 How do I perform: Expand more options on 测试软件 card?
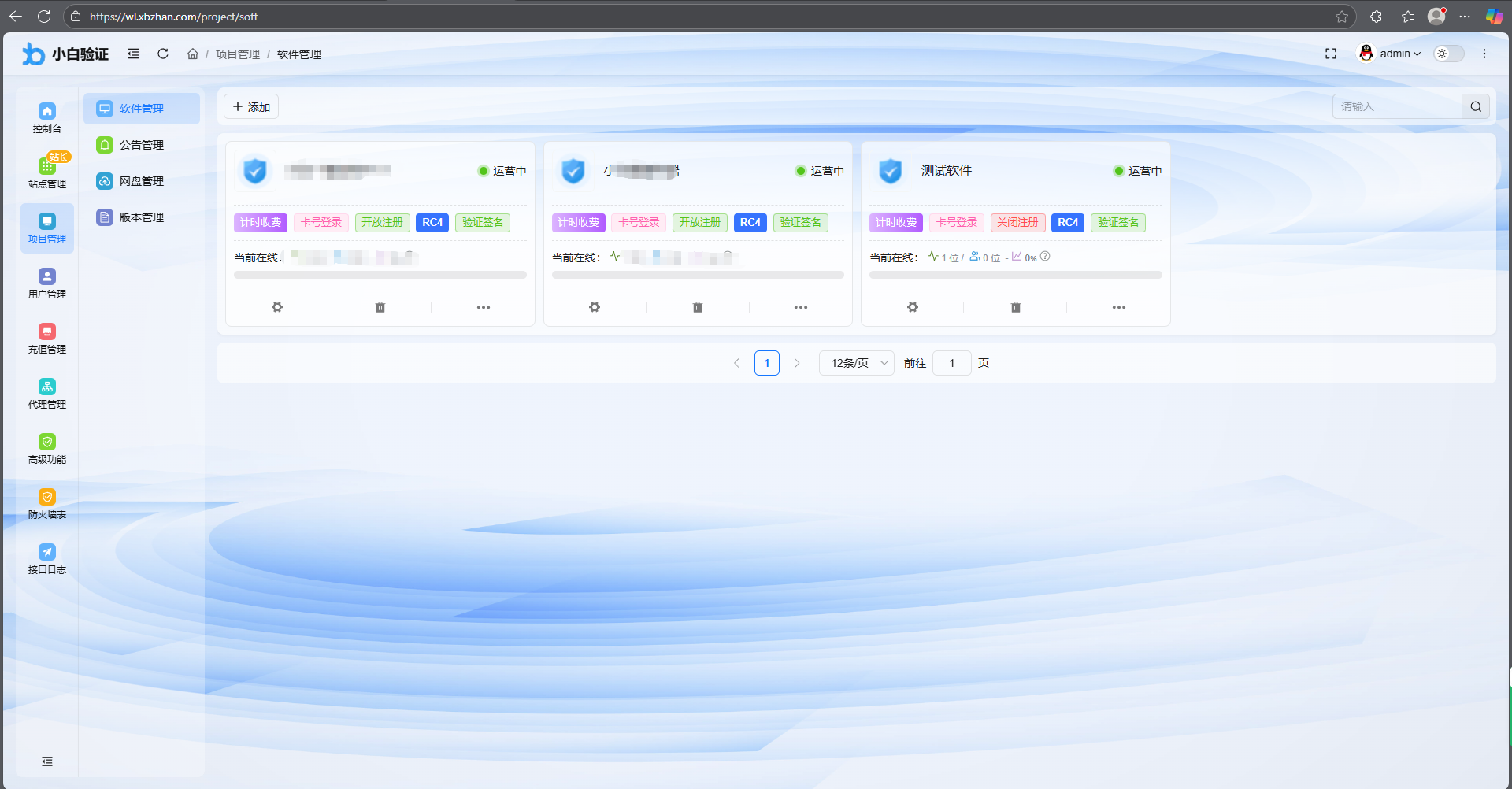tap(1119, 307)
